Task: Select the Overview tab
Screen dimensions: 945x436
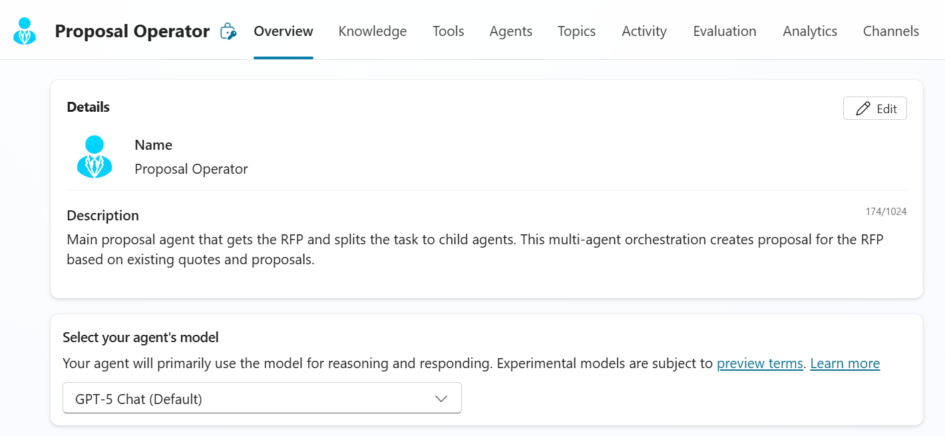Action: (x=283, y=31)
